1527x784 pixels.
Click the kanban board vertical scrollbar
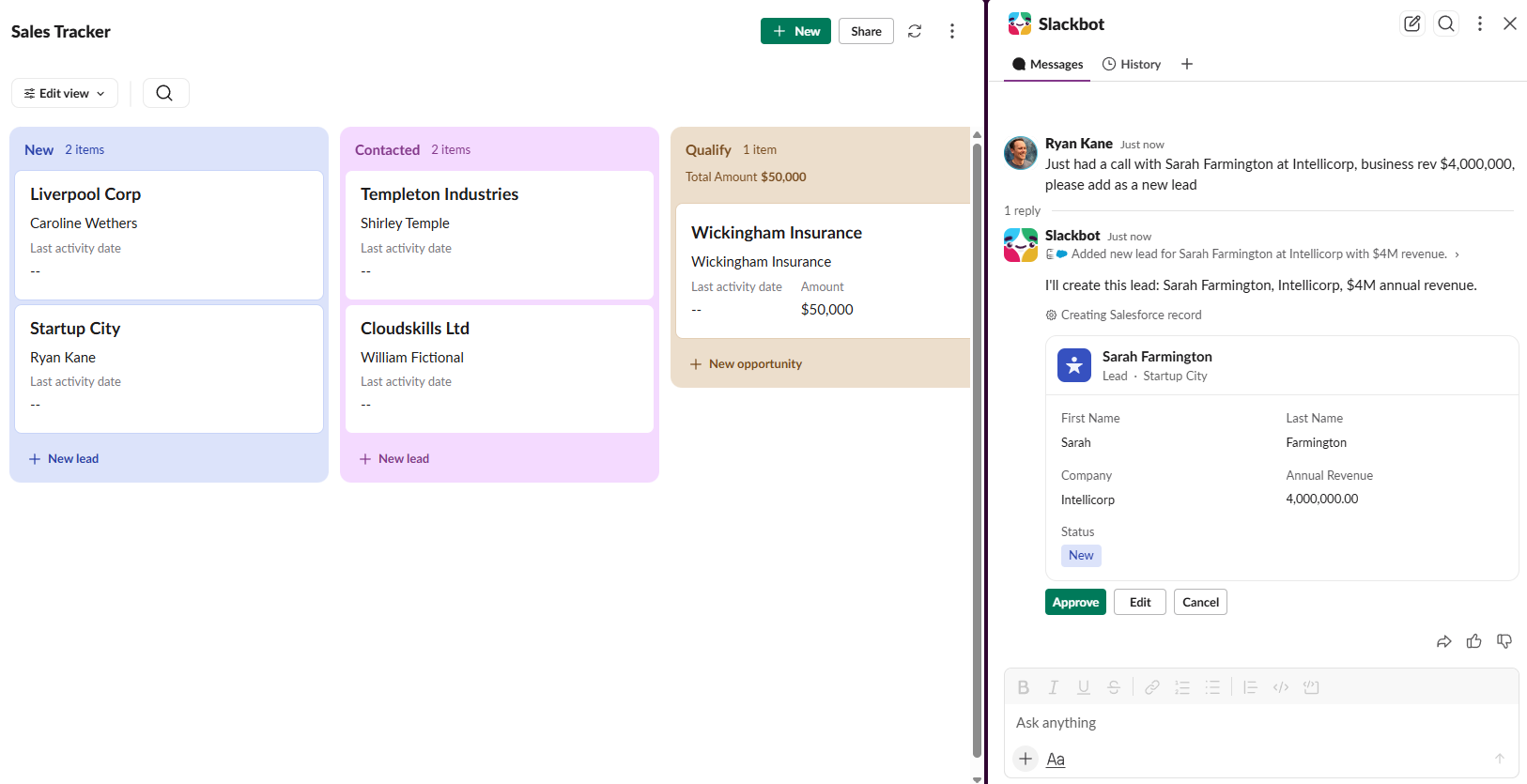point(977,451)
